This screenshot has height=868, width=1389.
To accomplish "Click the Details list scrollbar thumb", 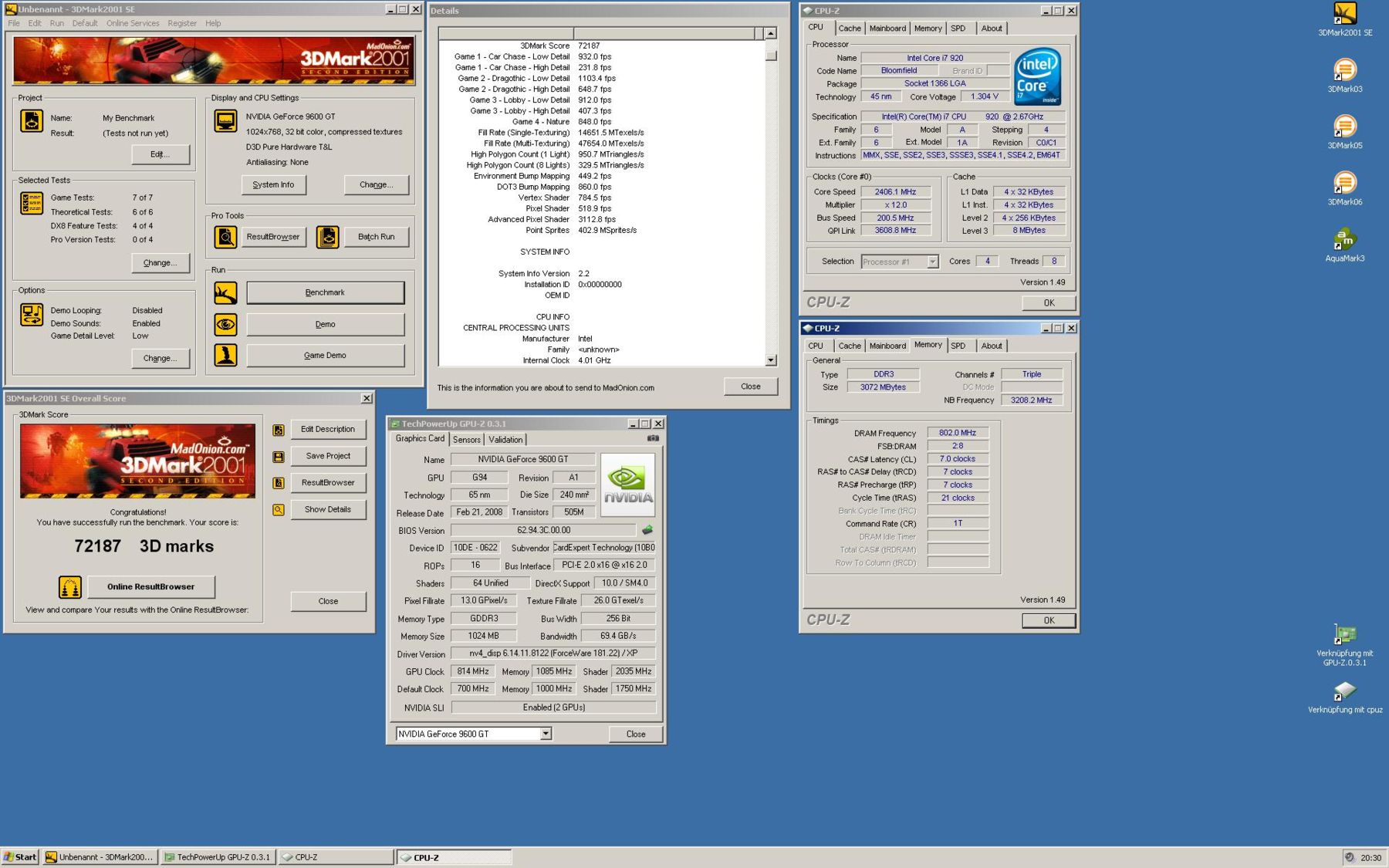I will [x=770, y=56].
